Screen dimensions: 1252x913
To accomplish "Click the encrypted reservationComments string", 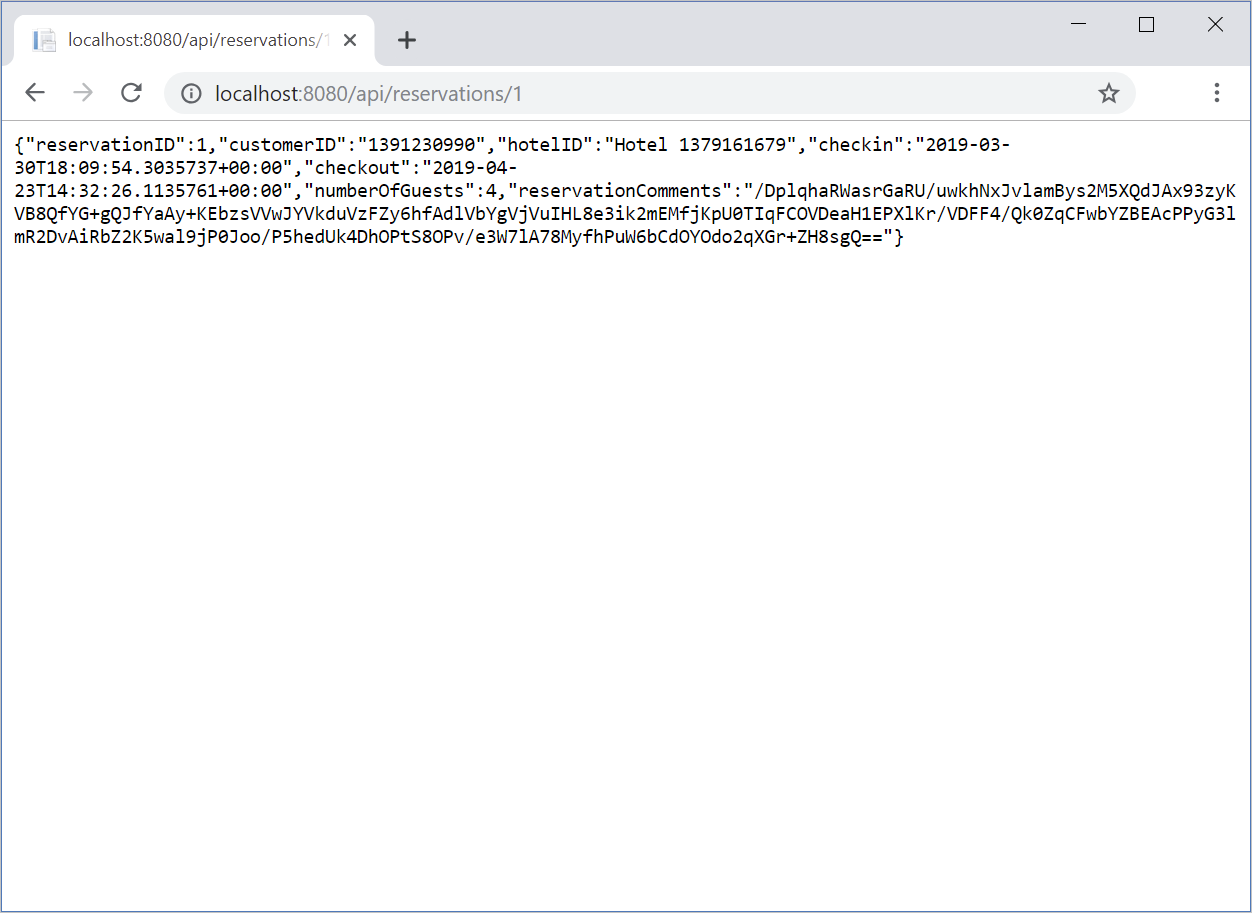I will (600, 213).
